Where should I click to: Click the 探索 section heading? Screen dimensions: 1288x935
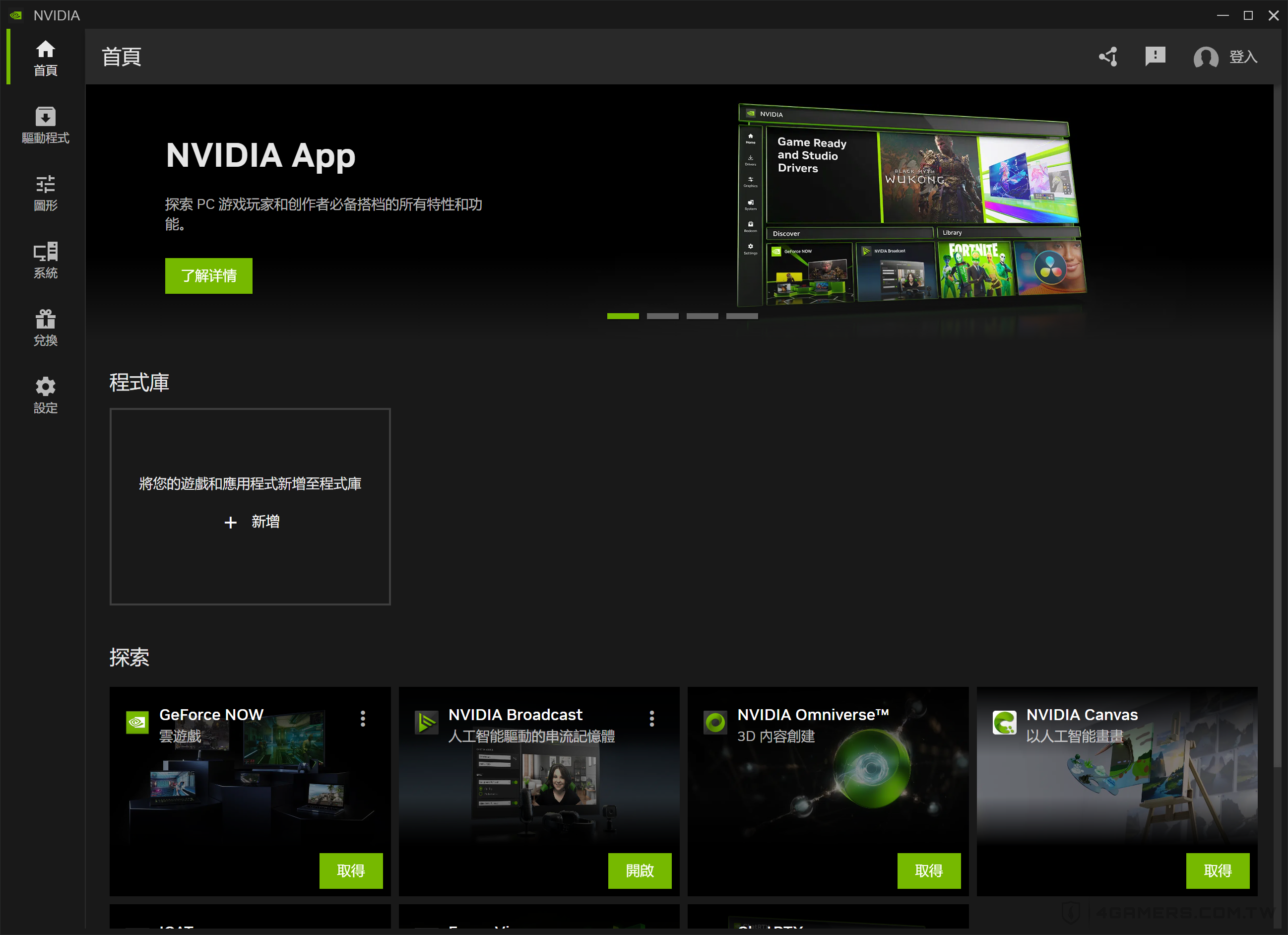pos(129,657)
